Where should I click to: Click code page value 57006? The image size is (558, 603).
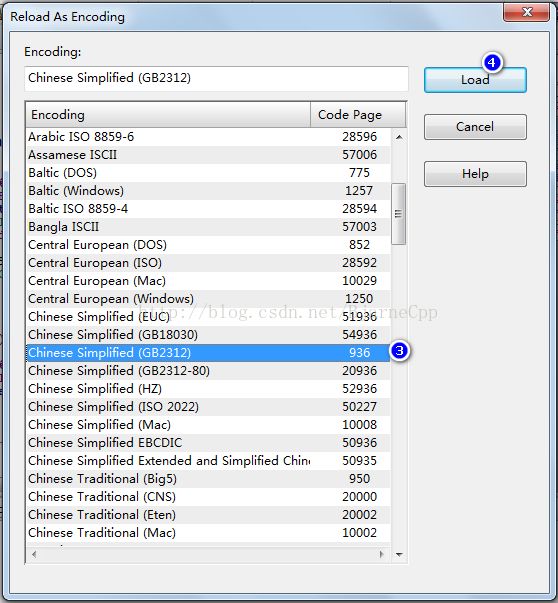pyautogui.click(x=360, y=155)
